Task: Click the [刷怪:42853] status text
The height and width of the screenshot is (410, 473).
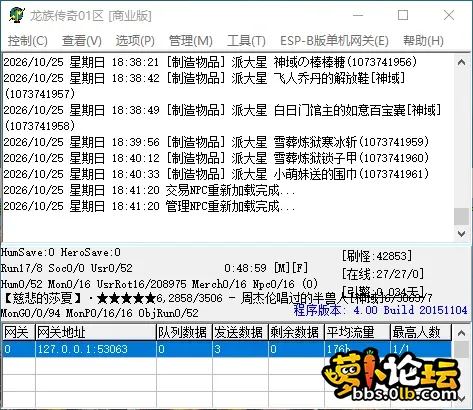Action: pos(377,256)
